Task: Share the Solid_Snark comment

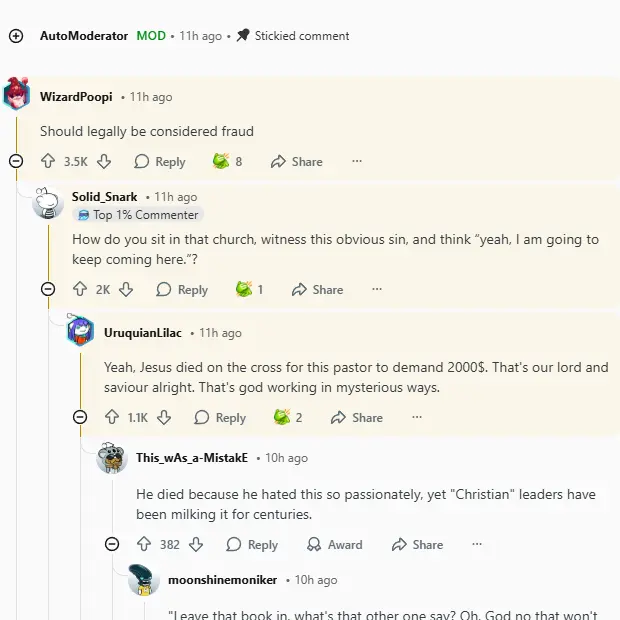Action: (317, 289)
